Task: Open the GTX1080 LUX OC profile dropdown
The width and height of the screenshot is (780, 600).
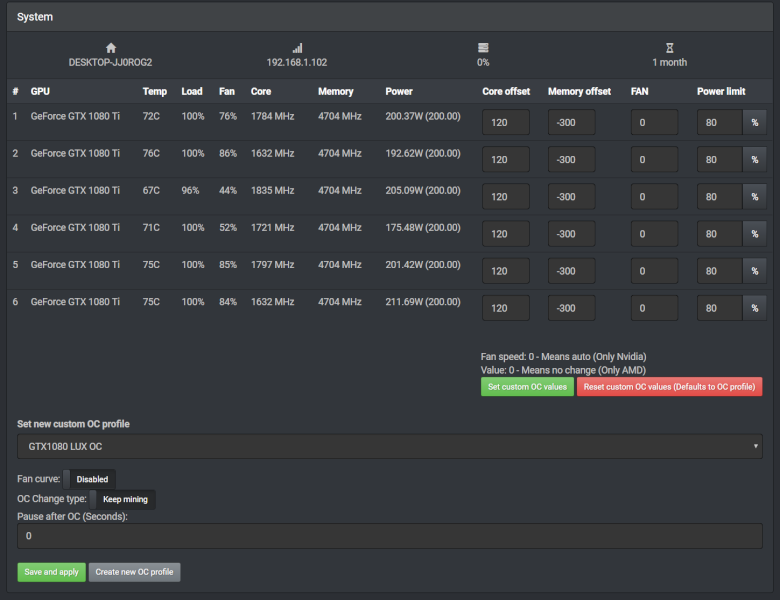Action: coord(390,446)
